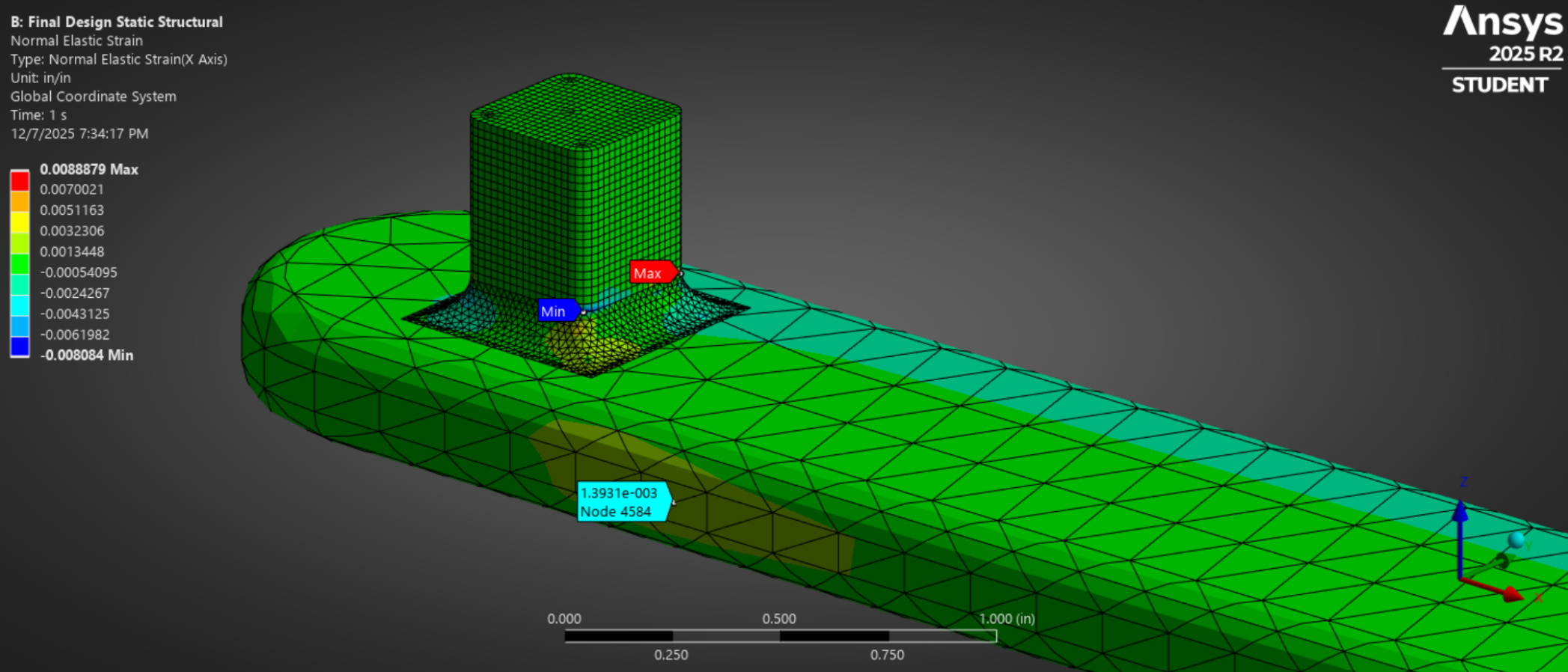Click the cyan isometric ball on triad
The image size is (1568, 672).
click(1516, 540)
